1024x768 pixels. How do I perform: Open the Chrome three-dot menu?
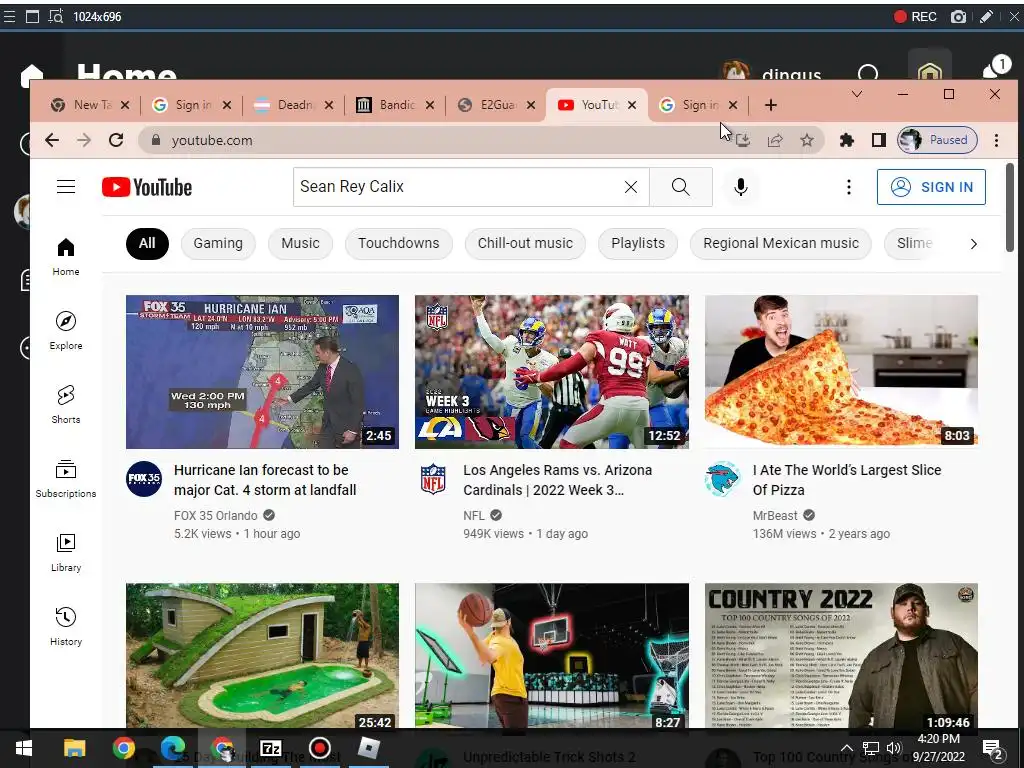click(x=996, y=140)
